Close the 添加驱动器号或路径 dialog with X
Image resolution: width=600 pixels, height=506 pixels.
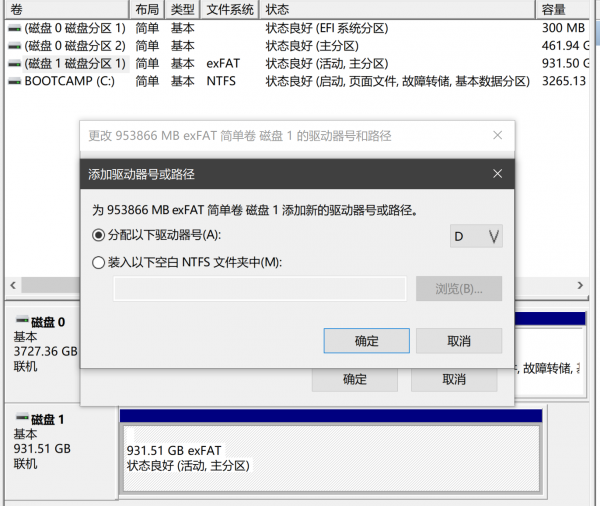(x=497, y=174)
